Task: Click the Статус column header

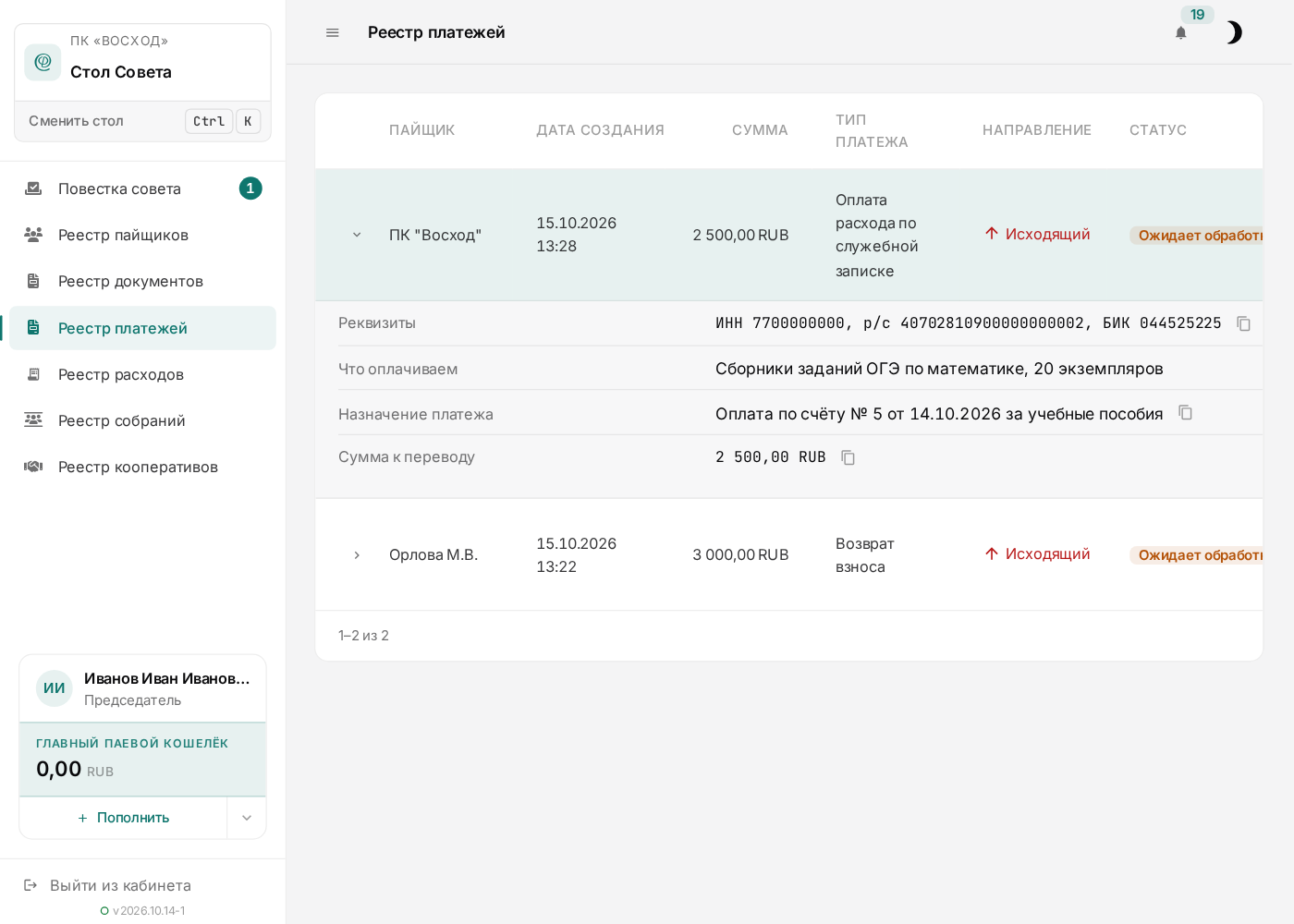Action: click(1158, 130)
